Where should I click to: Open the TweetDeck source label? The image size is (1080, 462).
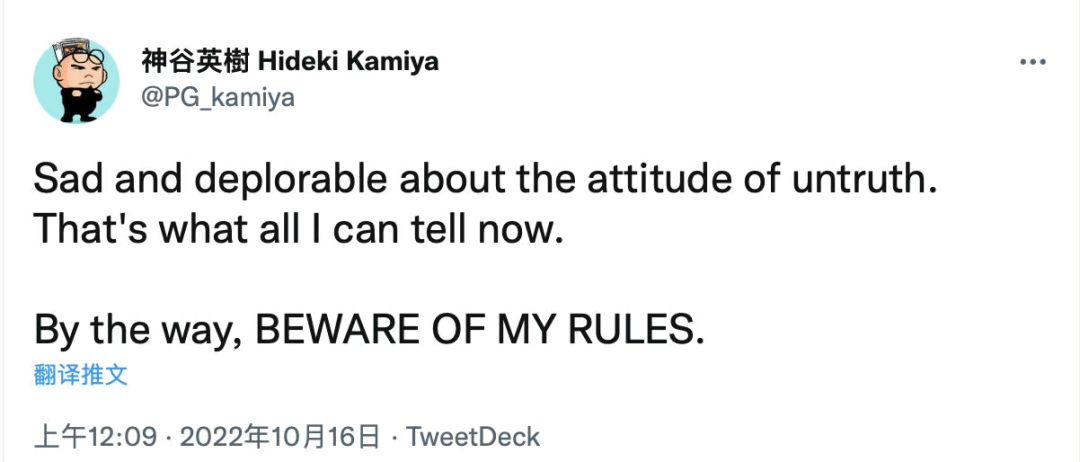[474, 437]
